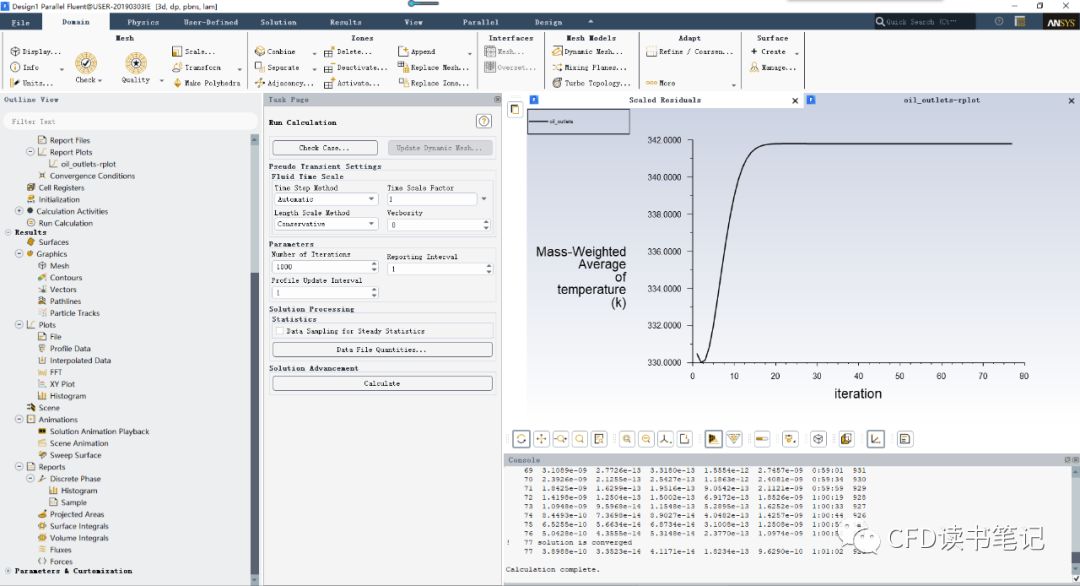Open the Scale mesh tool
Image resolution: width=1080 pixels, height=586 pixels.
[194, 52]
